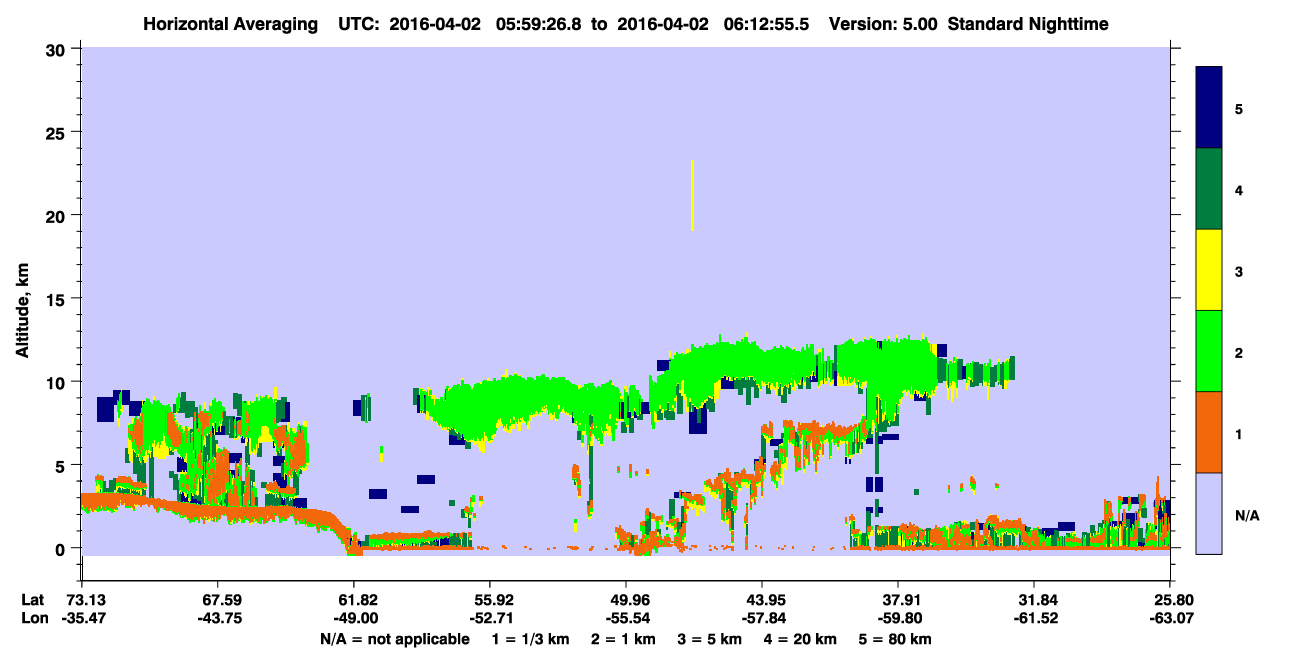Screen dimensions: 1300x667
Task: Click the colorbar label 4
Action: coord(1239,189)
